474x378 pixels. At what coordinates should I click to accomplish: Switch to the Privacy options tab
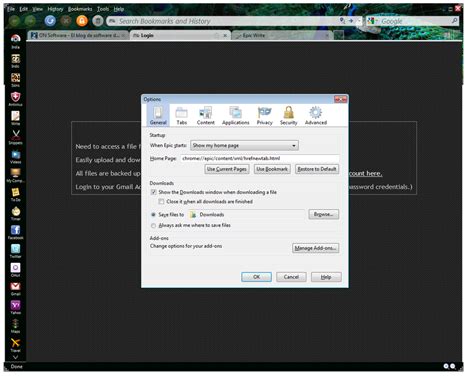pos(265,116)
